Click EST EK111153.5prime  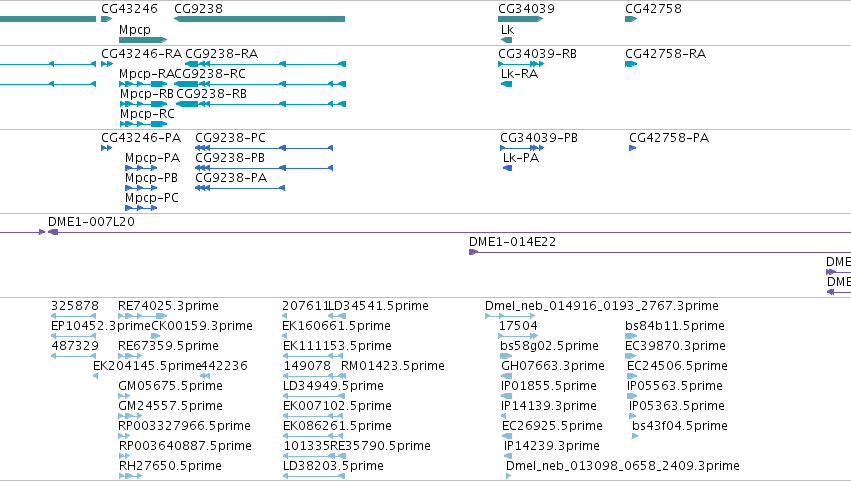(337, 346)
